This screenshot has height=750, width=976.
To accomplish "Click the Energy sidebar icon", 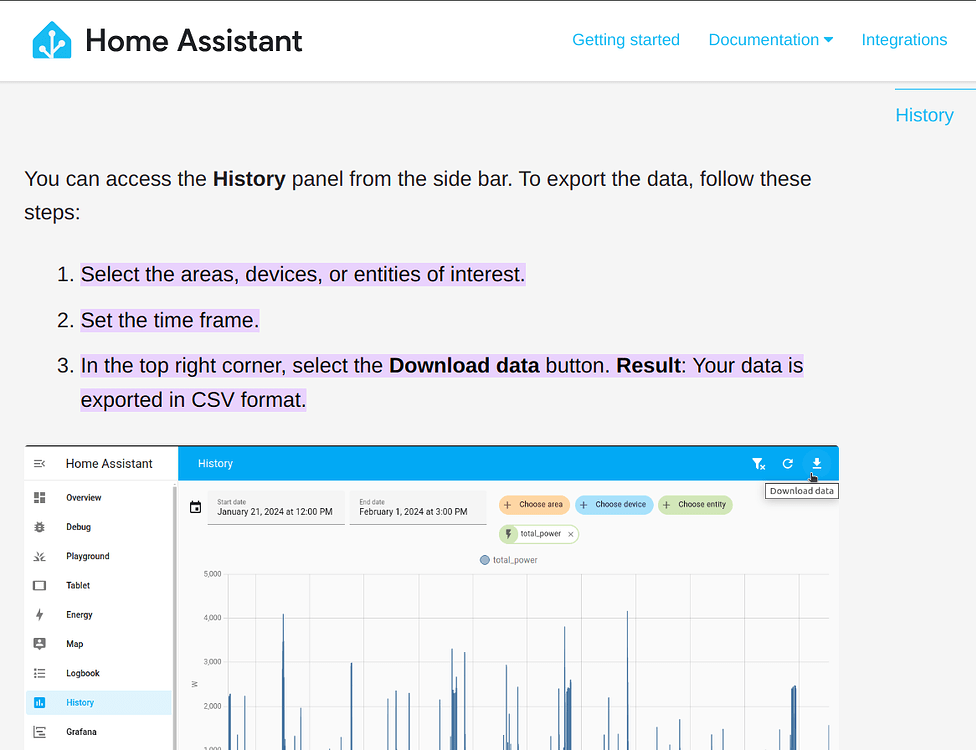I will coord(39,615).
